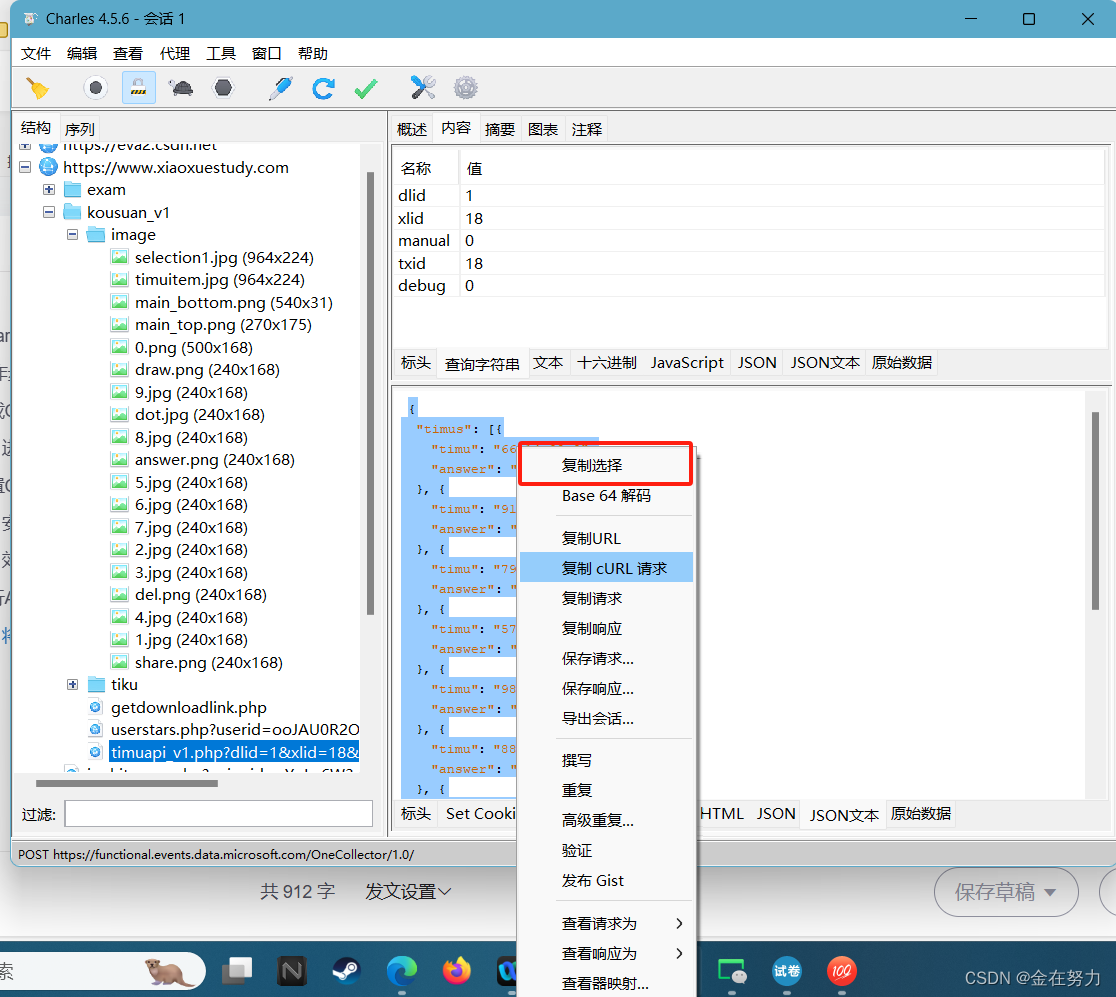This screenshot has width=1116, height=997.
Task: Collapse the xiaoxuestudy.com host node
Action: (25, 167)
